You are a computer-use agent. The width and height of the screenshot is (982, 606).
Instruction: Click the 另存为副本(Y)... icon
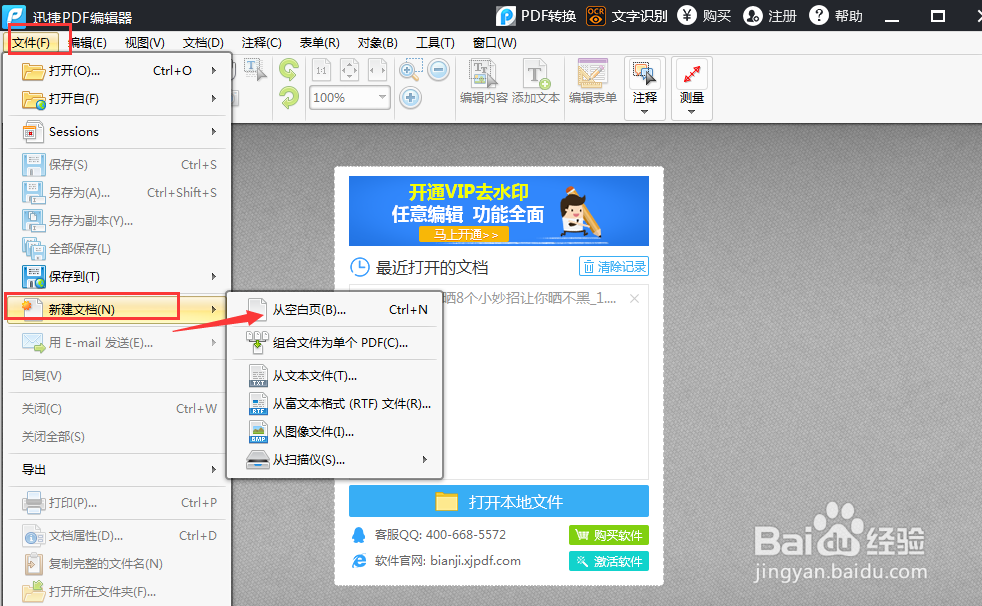[x=33, y=221]
